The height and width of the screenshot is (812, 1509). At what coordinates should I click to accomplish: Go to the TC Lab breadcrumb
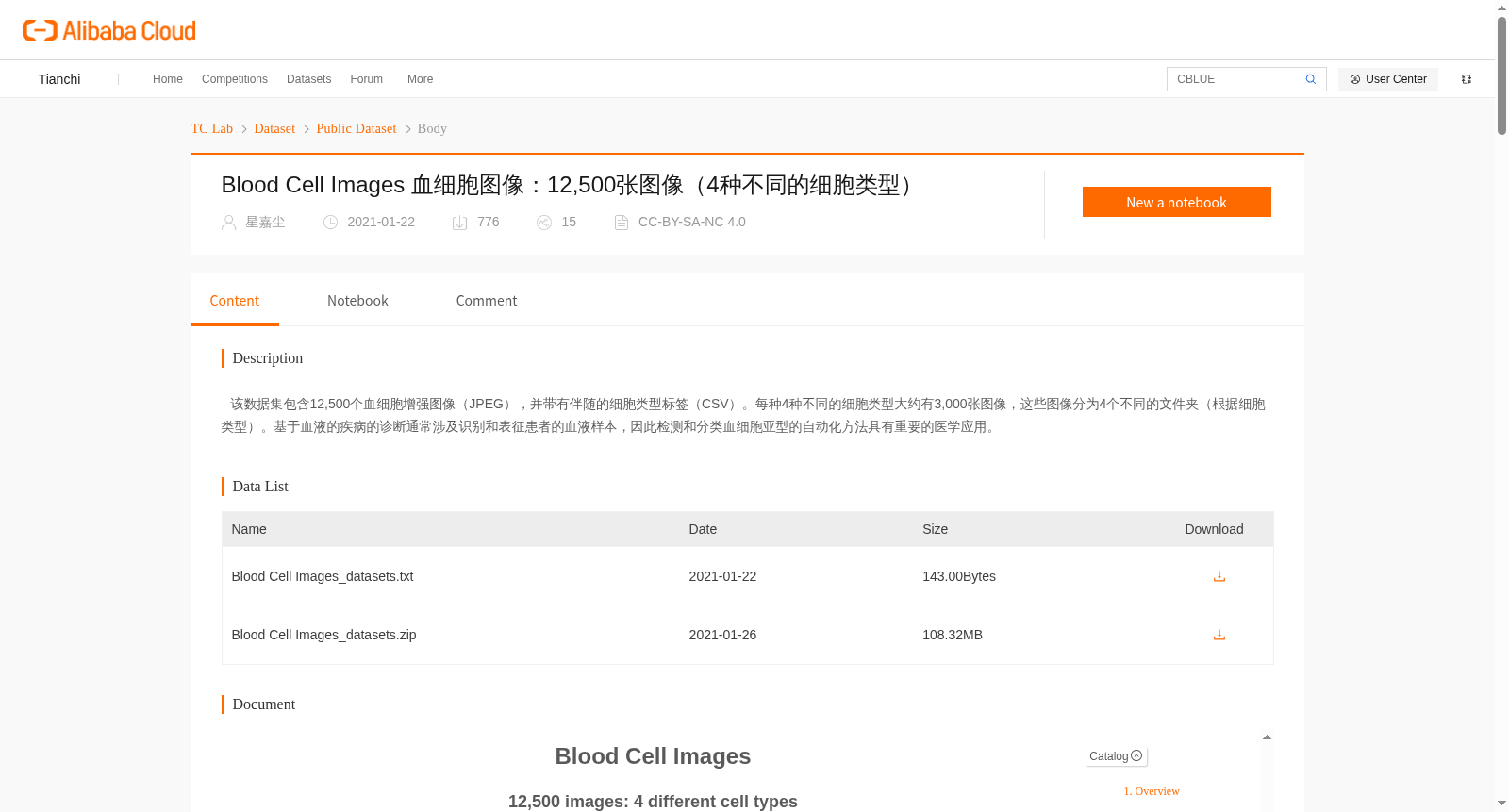tap(212, 129)
